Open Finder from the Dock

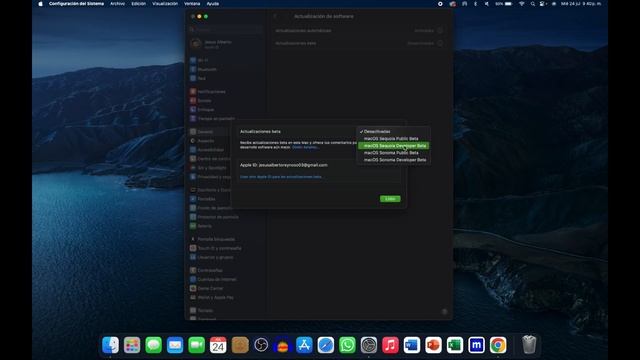point(110,345)
